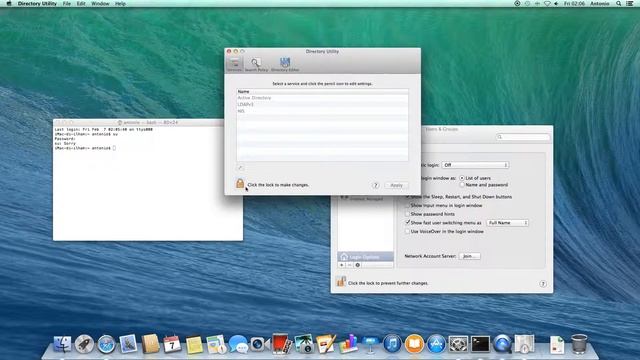The image size is (640, 360).
Task: Open the Apple menu
Action: click(x=9, y=4)
